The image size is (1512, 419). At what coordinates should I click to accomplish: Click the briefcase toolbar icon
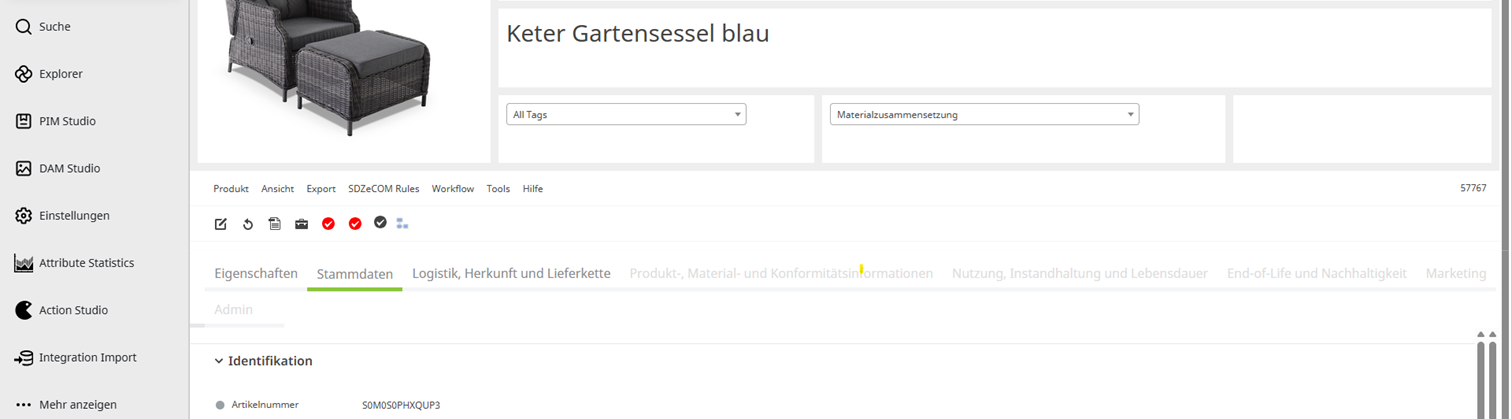click(301, 224)
